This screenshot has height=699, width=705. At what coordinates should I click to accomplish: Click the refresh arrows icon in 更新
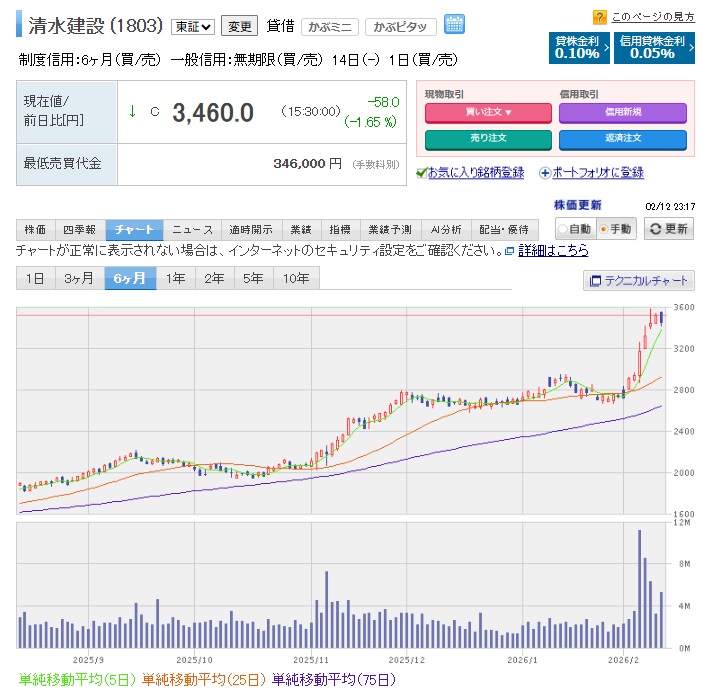point(656,229)
